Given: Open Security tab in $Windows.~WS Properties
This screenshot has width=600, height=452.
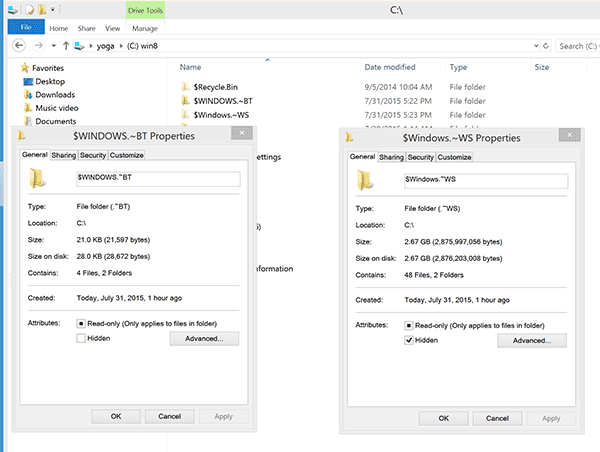Looking at the screenshot, I should (421, 157).
